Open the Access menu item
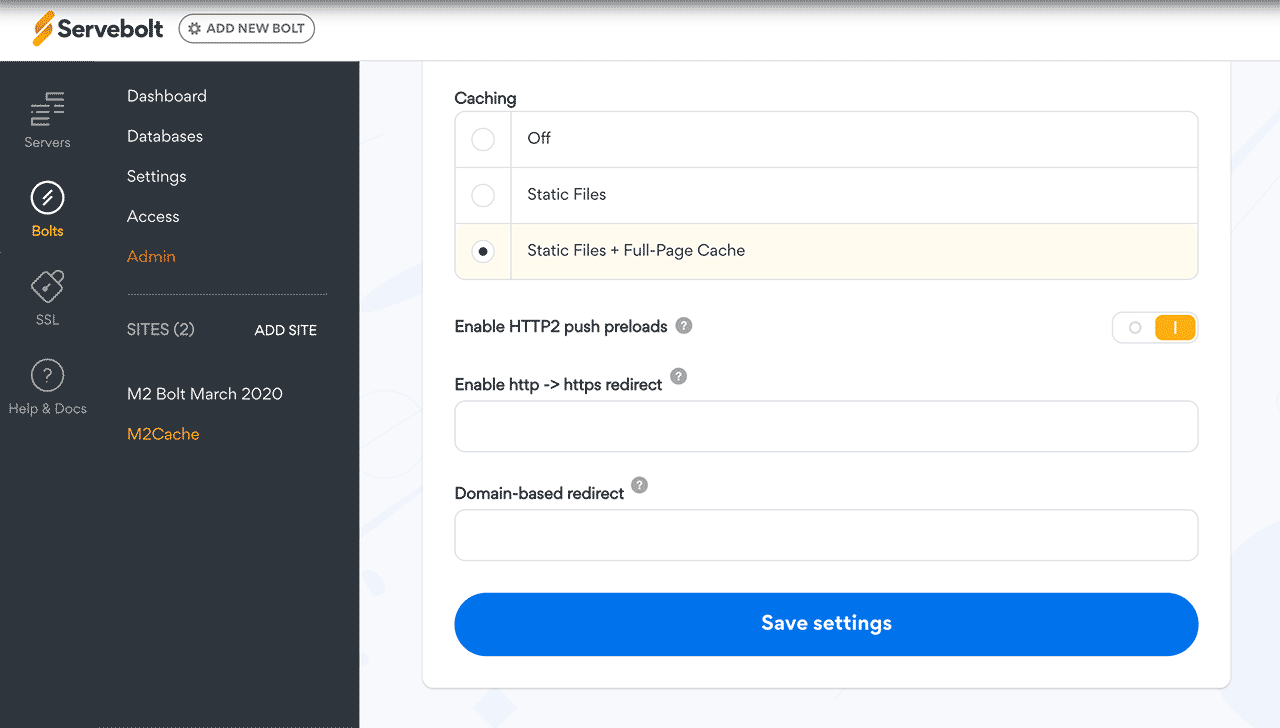1280x728 pixels. tap(153, 216)
